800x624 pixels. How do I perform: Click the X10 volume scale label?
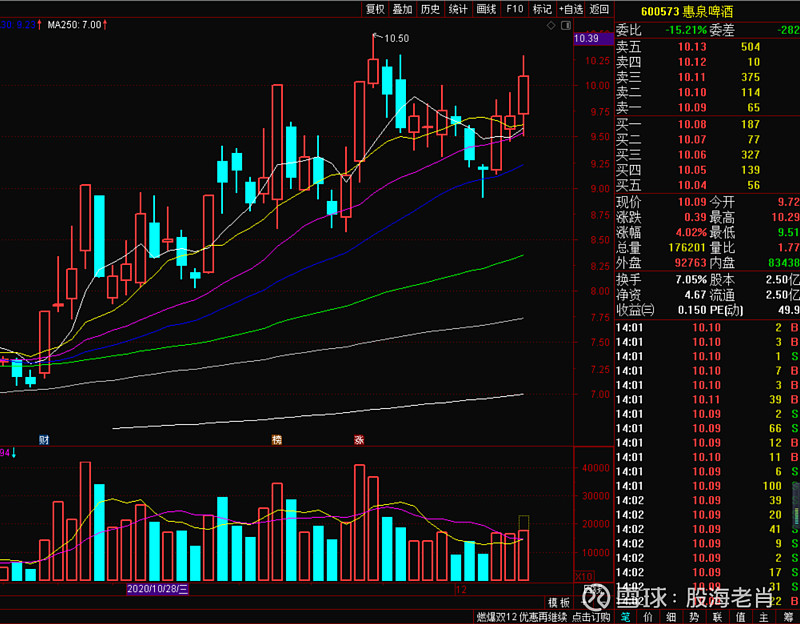[584, 576]
